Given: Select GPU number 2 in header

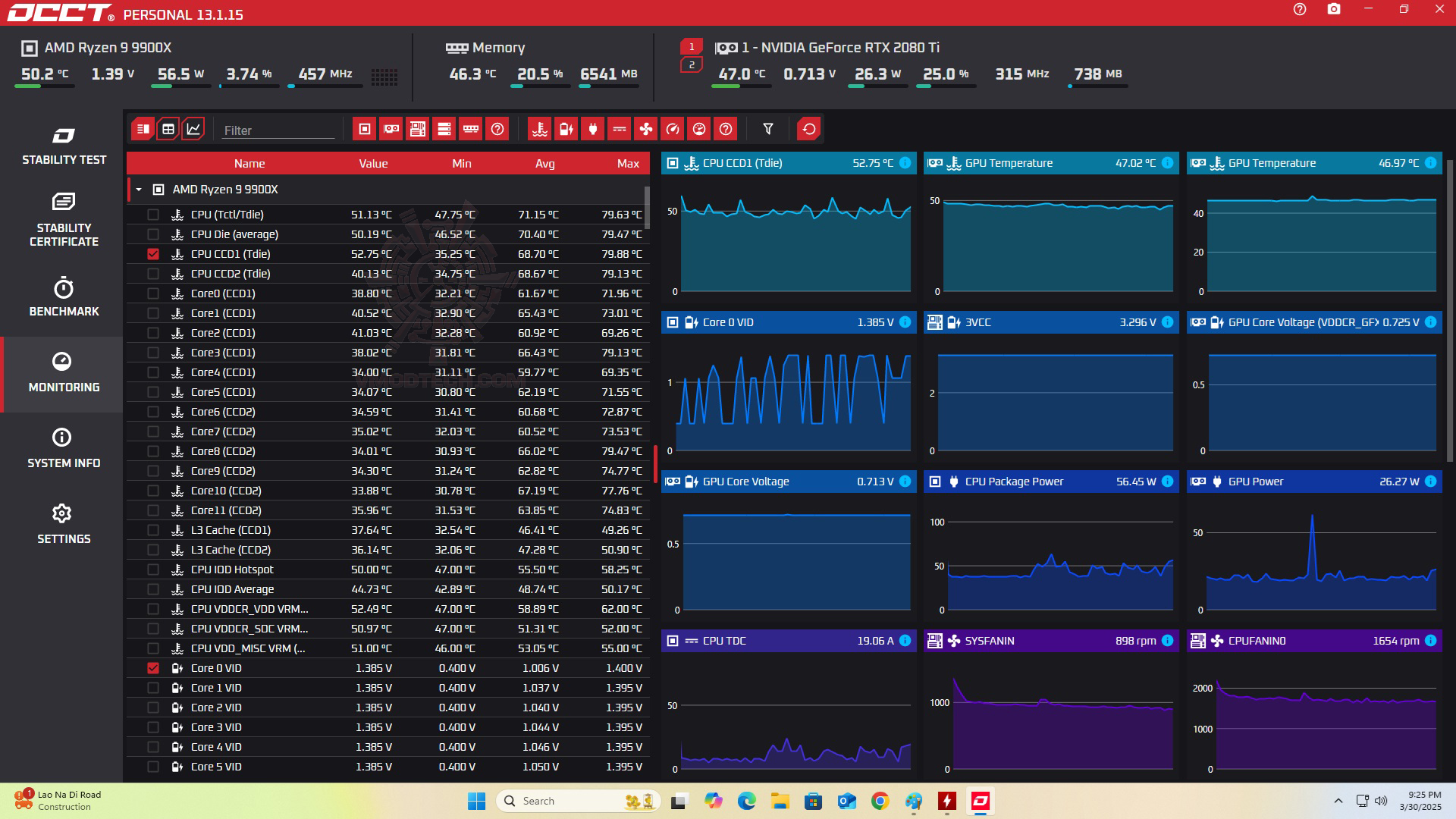Looking at the screenshot, I should (691, 65).
